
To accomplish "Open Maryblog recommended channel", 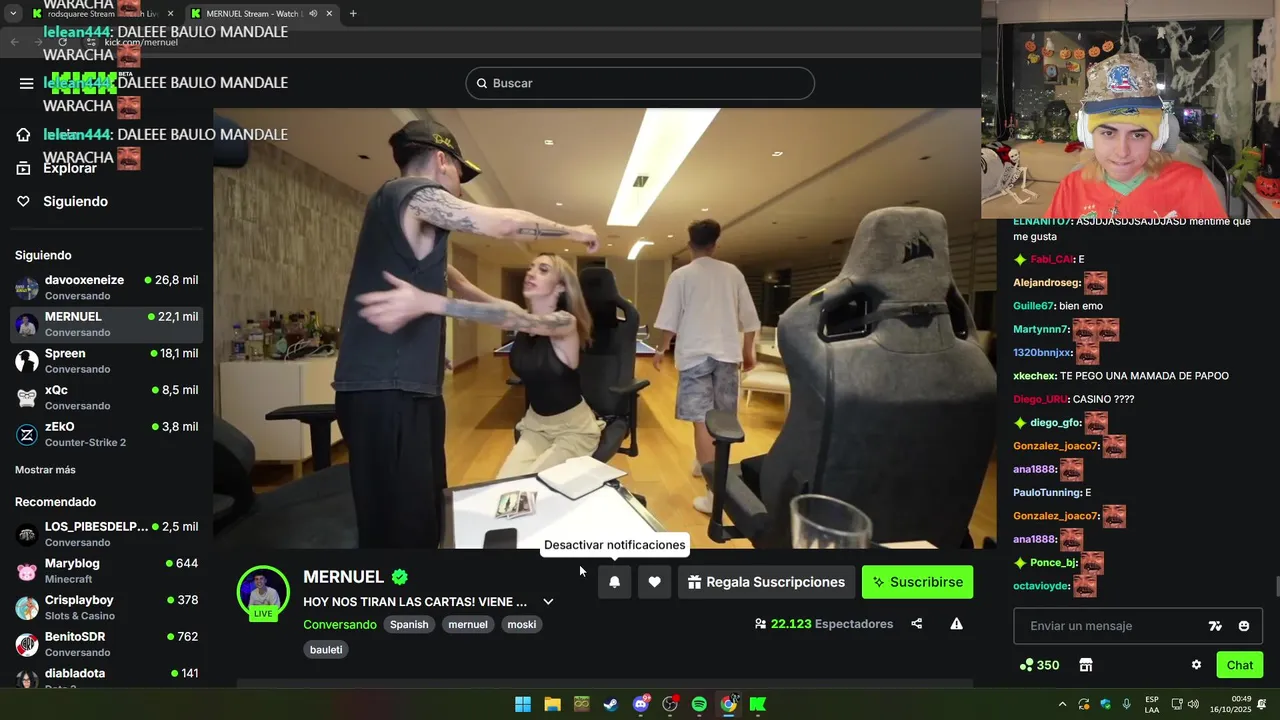I will [106, 571].
